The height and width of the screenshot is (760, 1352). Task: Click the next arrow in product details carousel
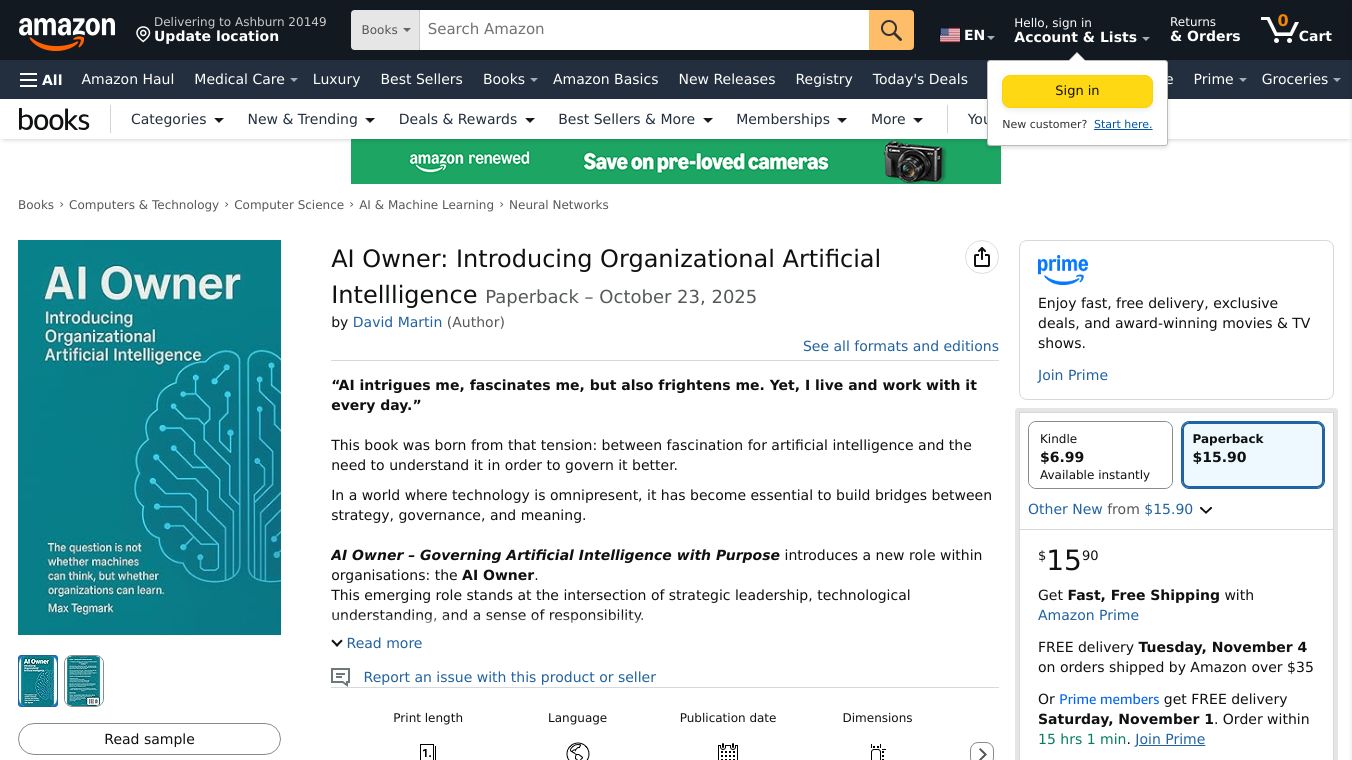[982, 752]
